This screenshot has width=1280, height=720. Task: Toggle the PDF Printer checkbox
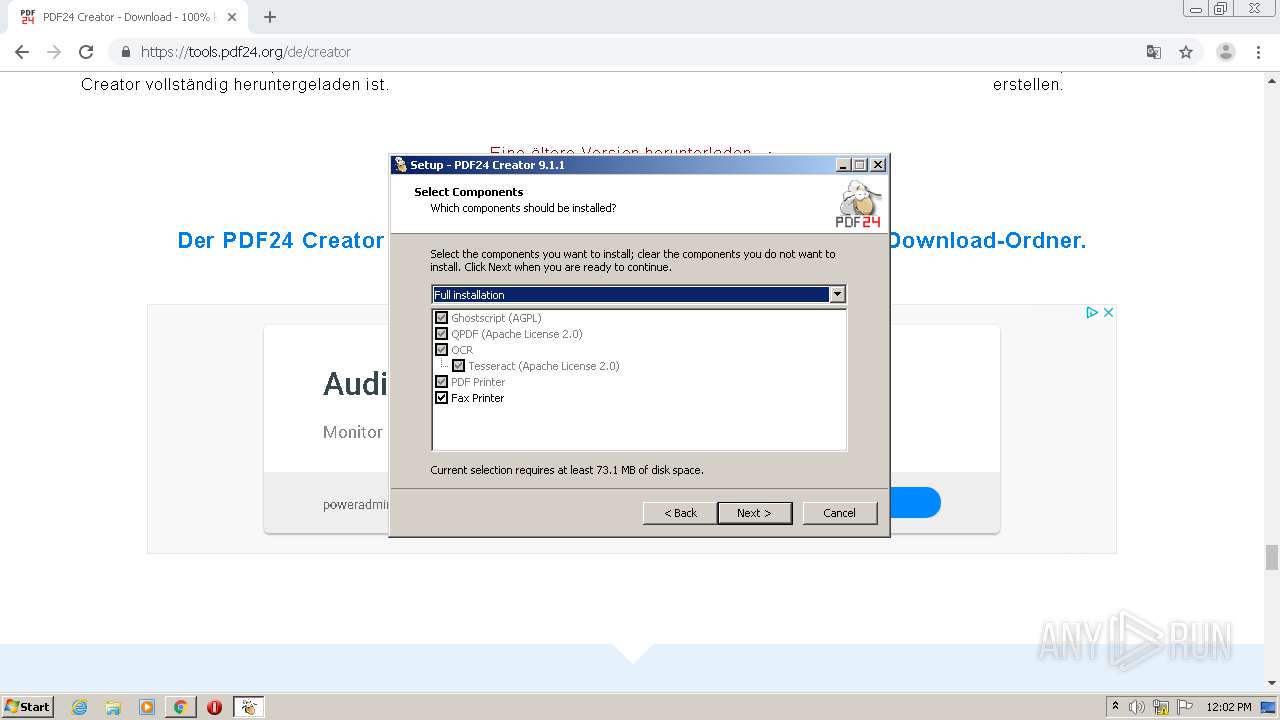pos(441,382)
